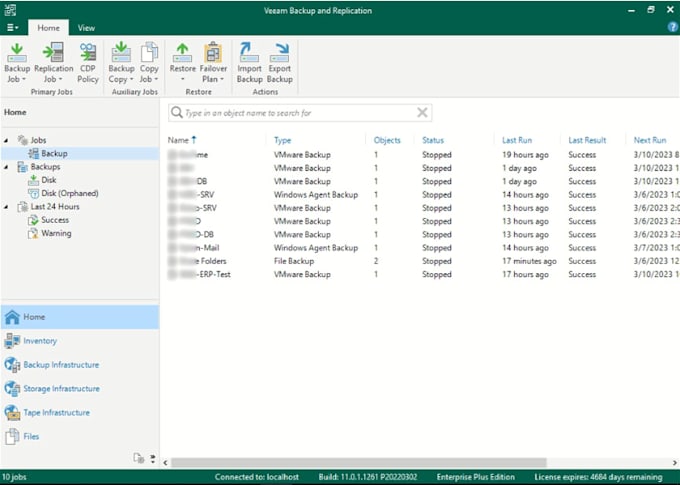Open the help question mark icon

point(672,28)
